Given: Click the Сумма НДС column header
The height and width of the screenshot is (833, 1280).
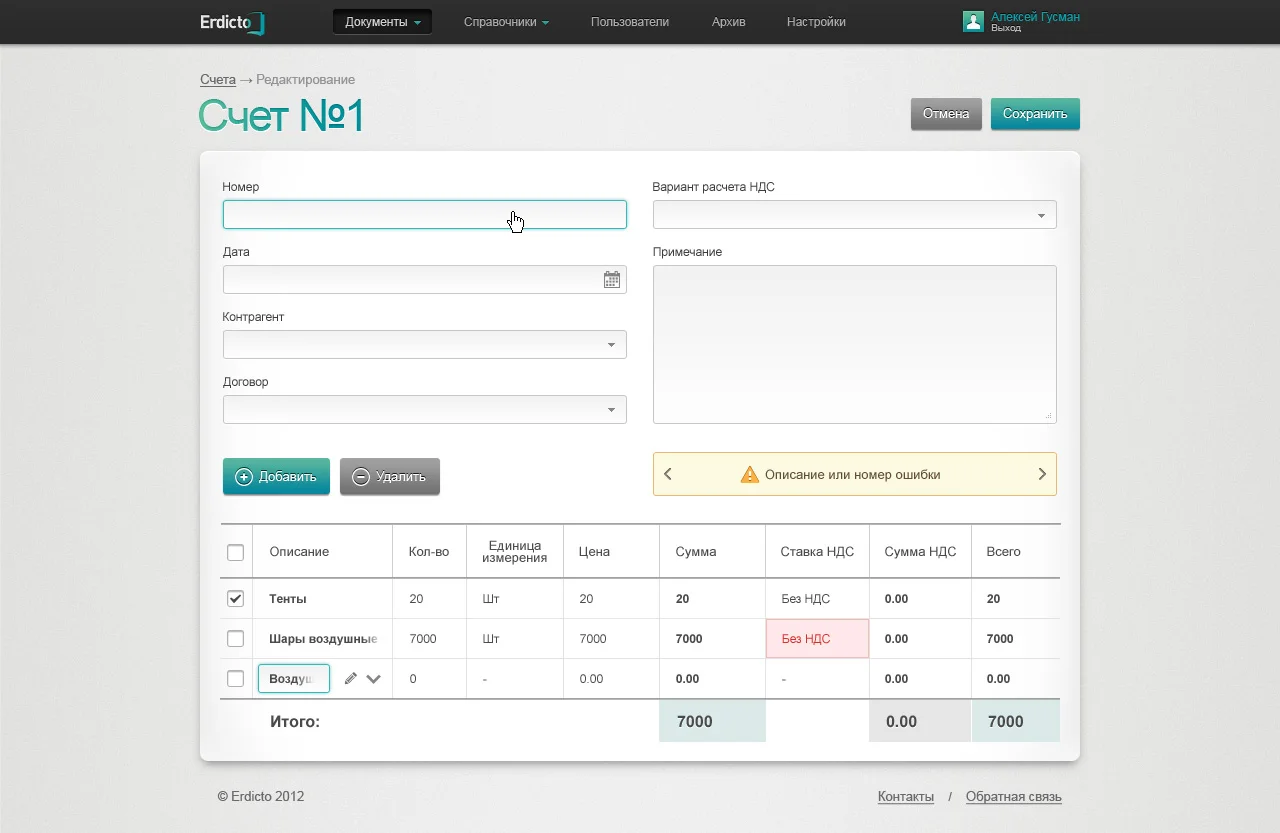Looking at the screenshot, I should 920,552.
